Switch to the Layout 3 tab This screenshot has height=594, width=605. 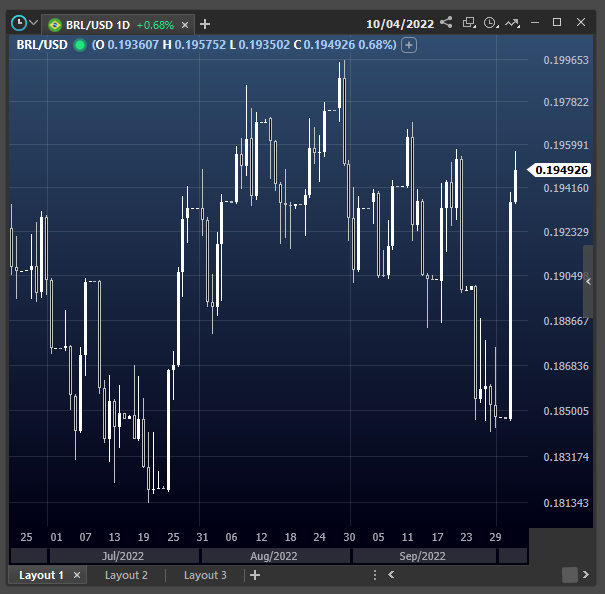tap(205, 575)
